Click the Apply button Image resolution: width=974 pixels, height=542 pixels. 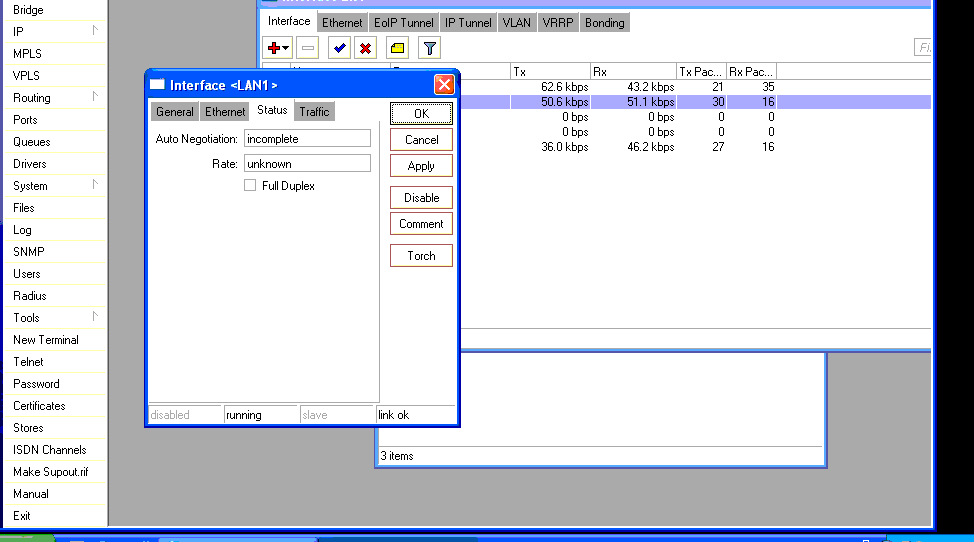[421, 166]
